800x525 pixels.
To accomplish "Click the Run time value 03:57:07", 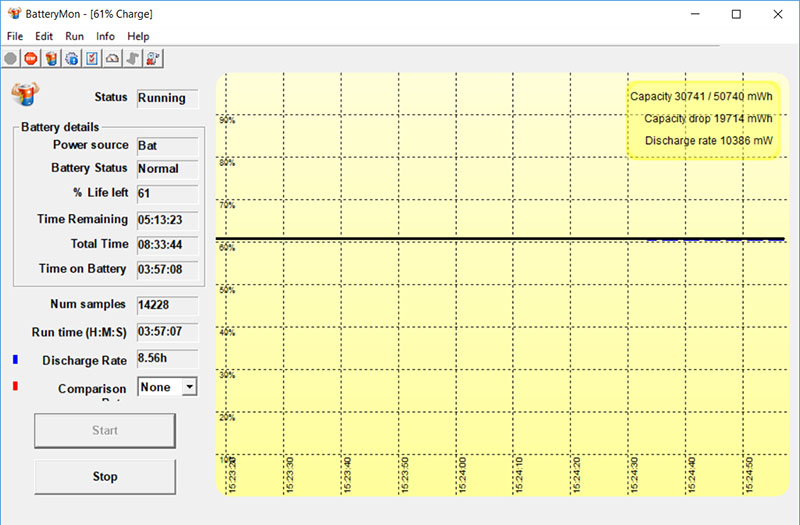I will 167,332.
